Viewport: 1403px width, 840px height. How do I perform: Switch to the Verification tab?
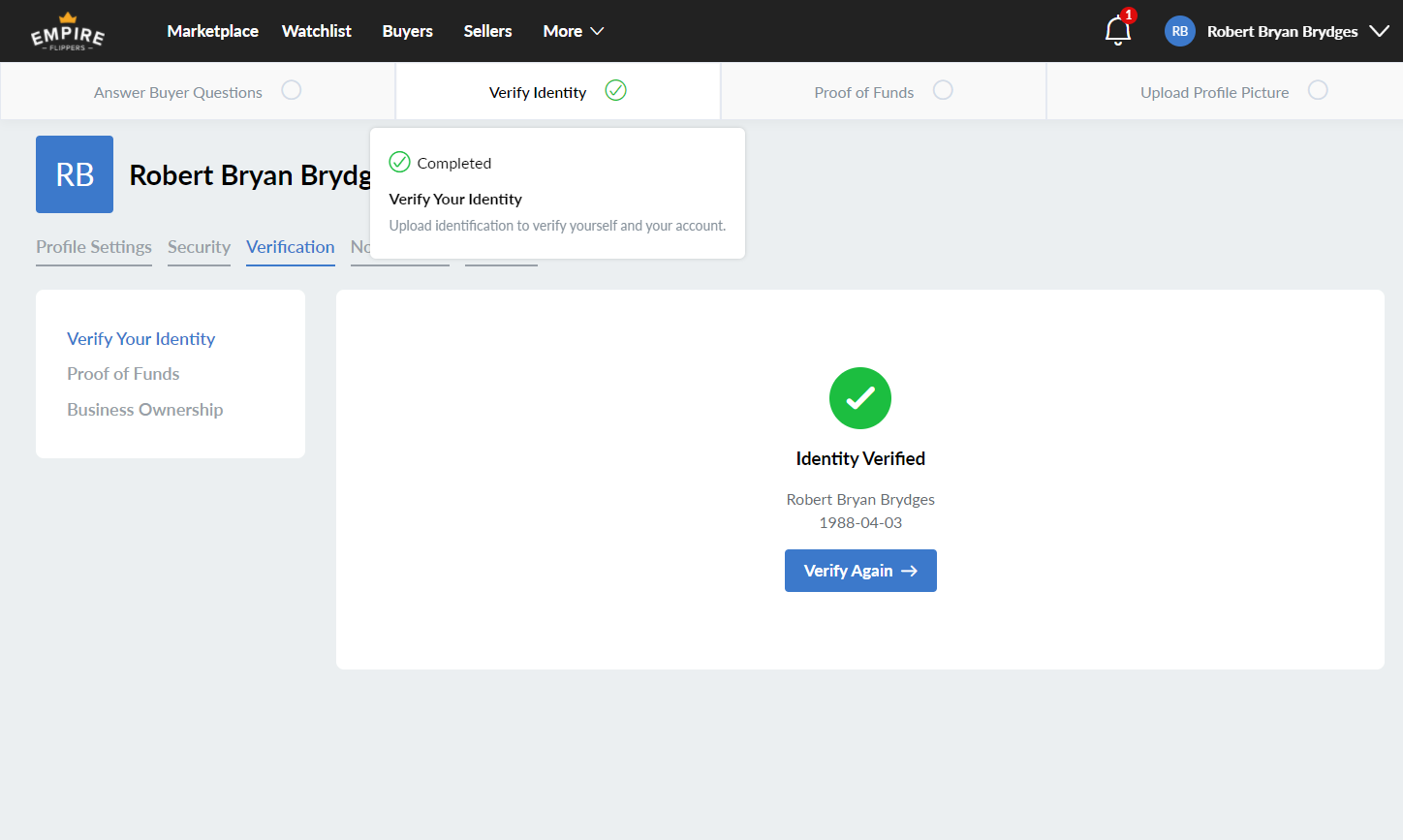pos(291,247)
